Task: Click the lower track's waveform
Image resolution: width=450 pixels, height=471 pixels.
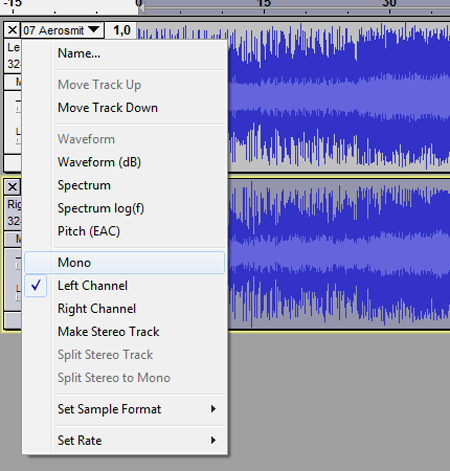Action: (339, 253)
